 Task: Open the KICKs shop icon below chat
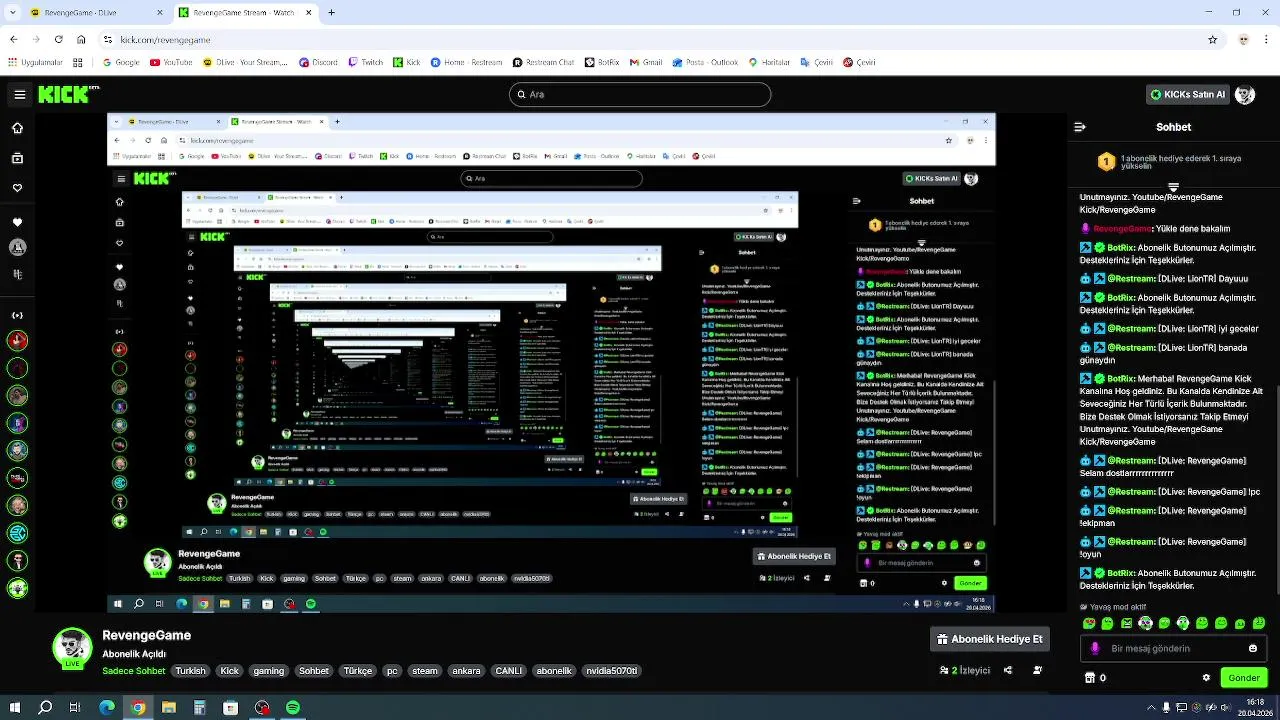tap(1090, 677)
